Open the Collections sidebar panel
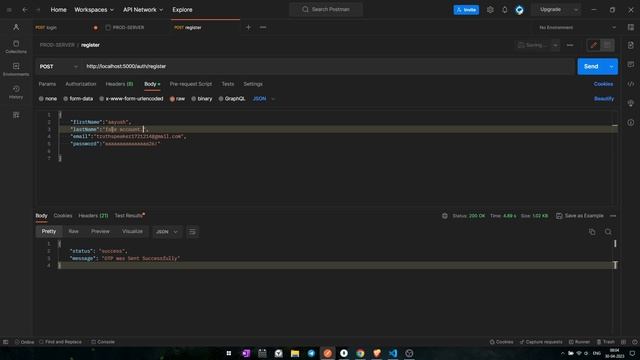The width and height of the screenshot is (640, 360). click(16, 47)
